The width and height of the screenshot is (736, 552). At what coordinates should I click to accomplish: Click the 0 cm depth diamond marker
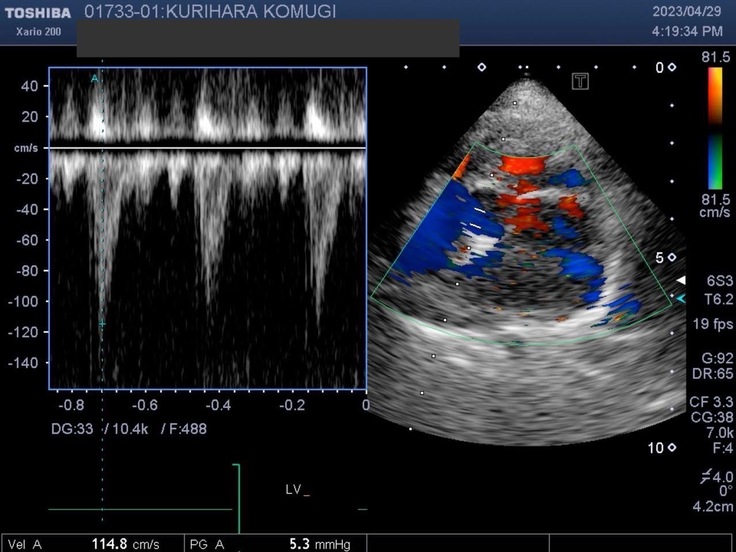click(x=672, y=68)
